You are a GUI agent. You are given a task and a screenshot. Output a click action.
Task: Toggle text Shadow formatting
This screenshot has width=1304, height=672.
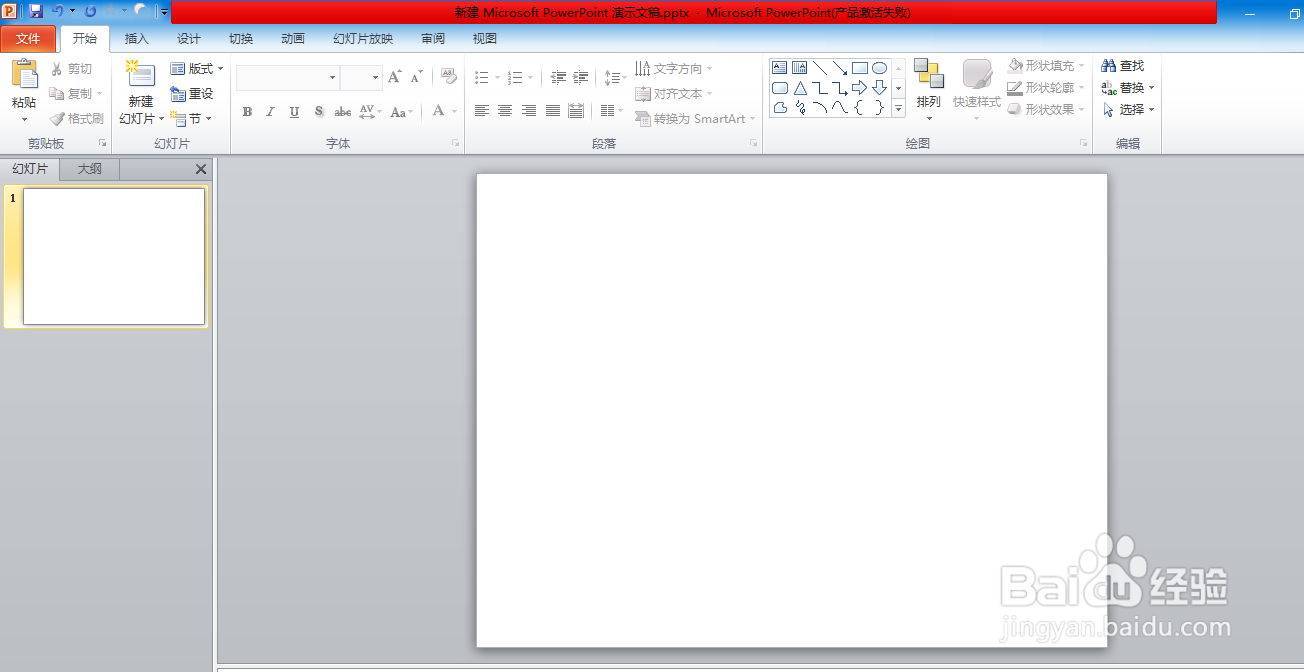coord(318,111)
